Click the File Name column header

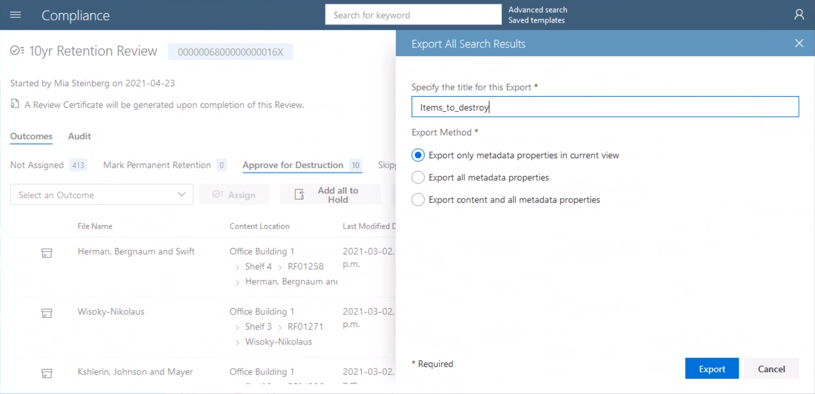click(x=95, y=226)
